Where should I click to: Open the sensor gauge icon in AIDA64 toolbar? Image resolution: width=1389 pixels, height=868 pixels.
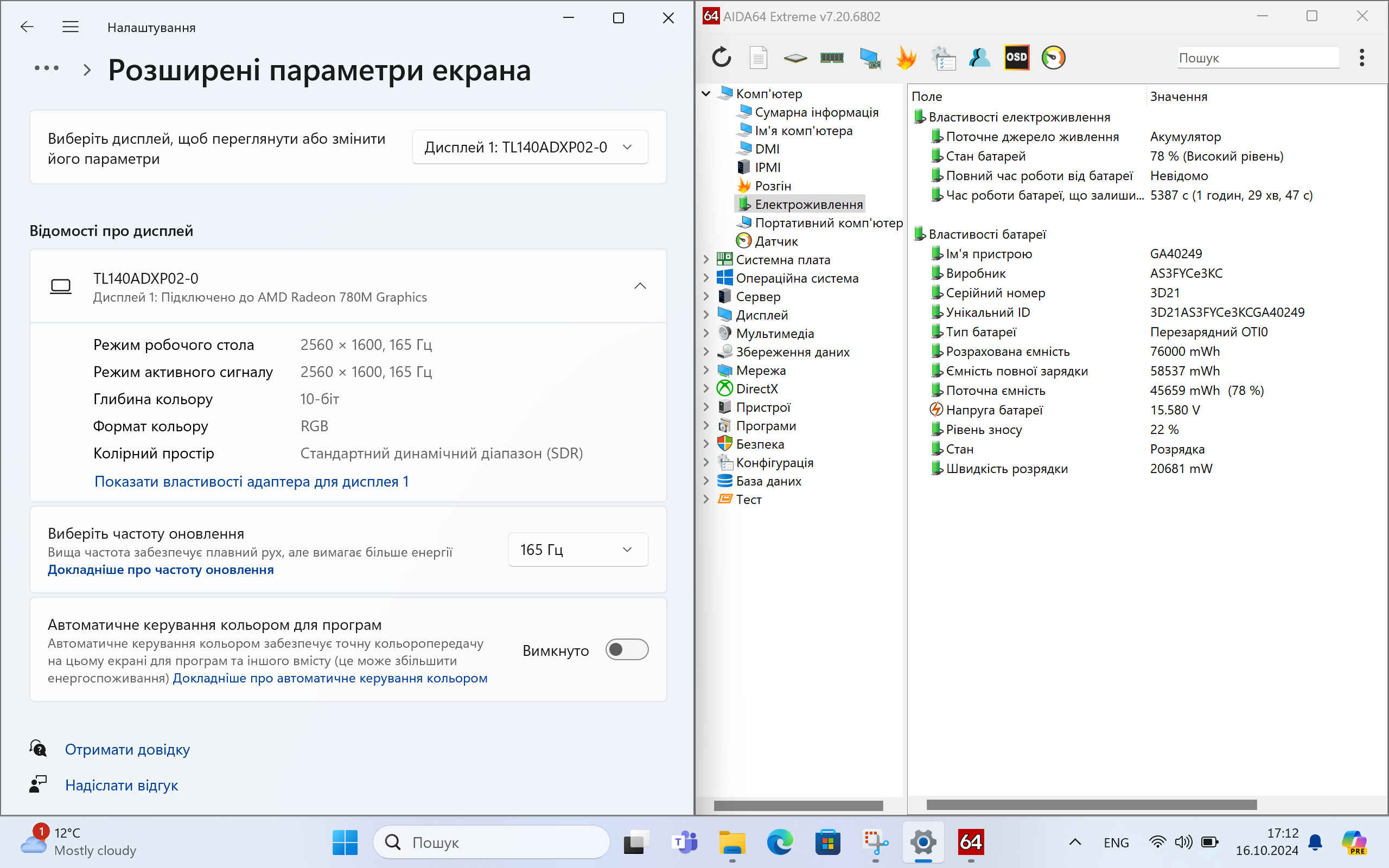point(1053,58)
